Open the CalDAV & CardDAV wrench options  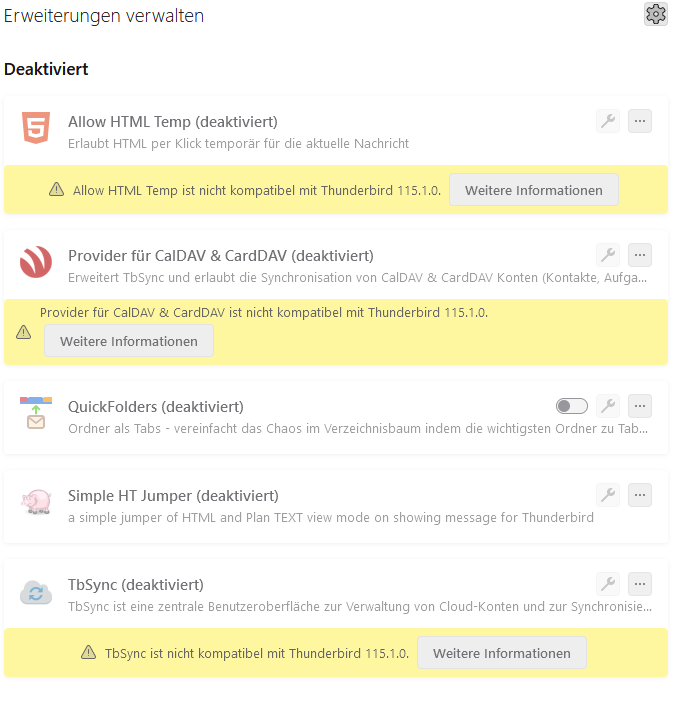click(608, 255)
